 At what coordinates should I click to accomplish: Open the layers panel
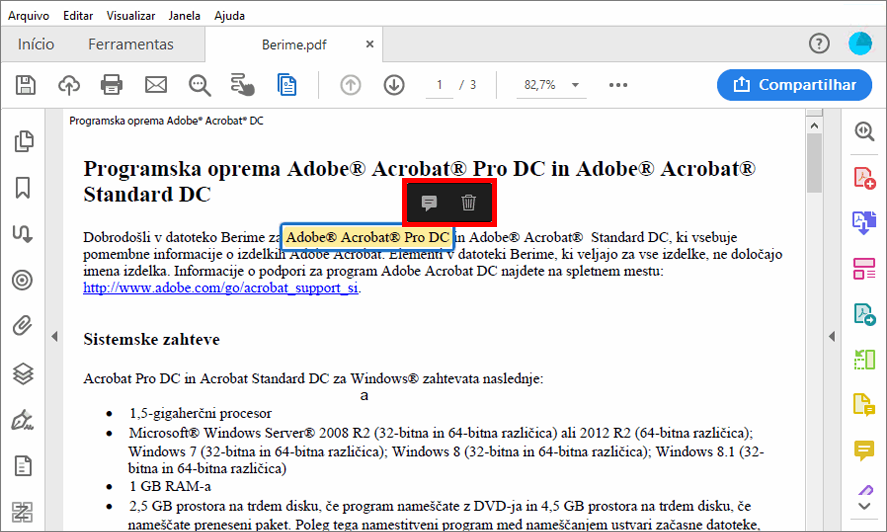(x=23, y=374)
